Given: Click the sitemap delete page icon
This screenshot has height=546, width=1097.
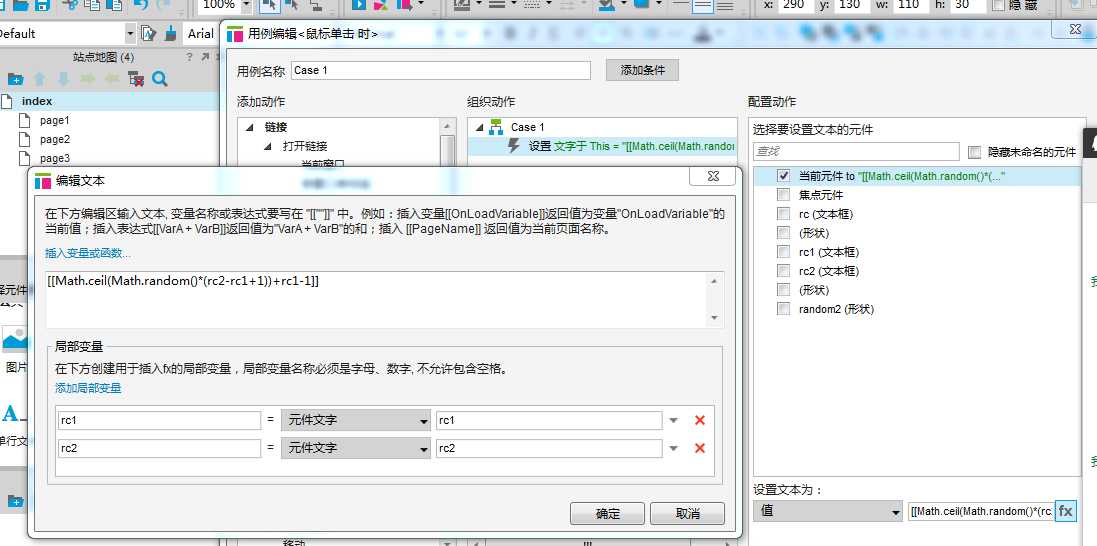Looking at the screenshot, I should 136,79.
